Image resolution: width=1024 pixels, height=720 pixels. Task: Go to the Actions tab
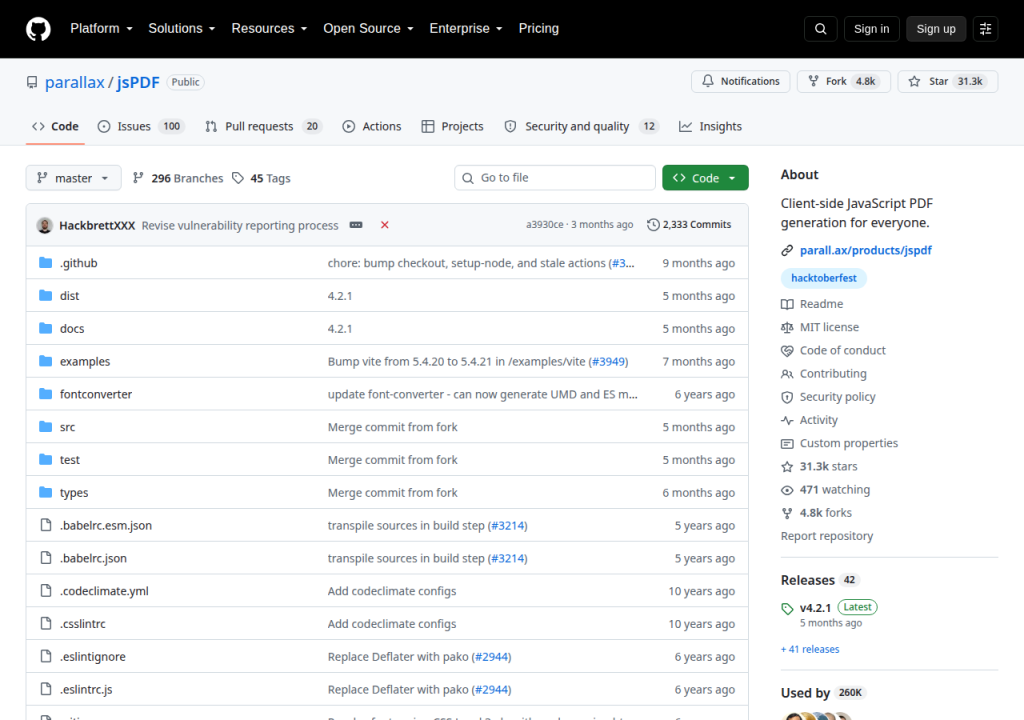[372, 126]
